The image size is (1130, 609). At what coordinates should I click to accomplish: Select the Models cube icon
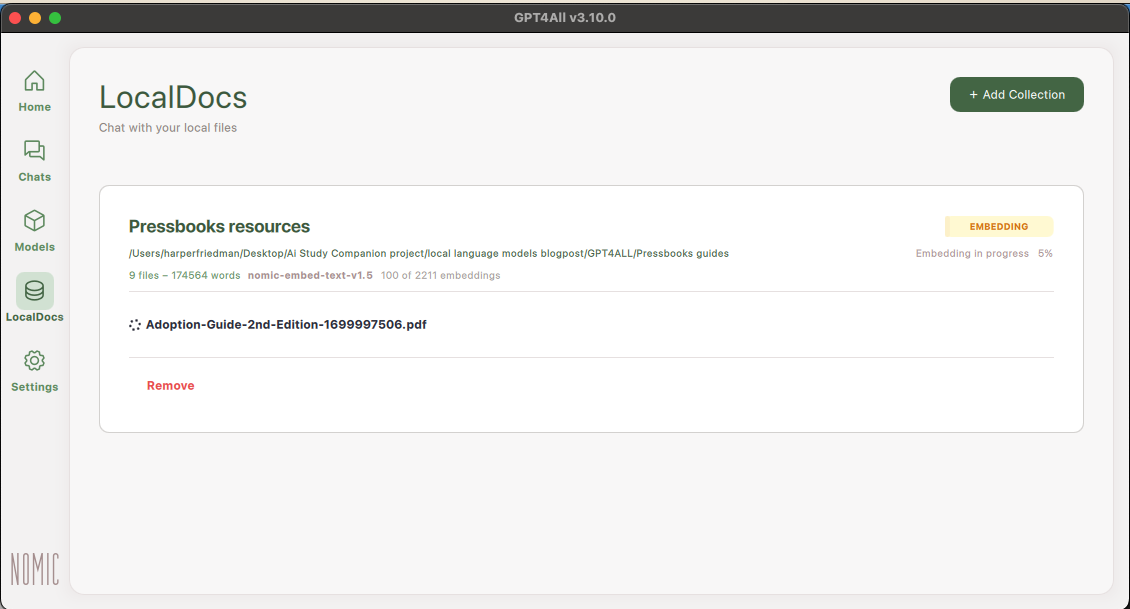pos(34,221)
